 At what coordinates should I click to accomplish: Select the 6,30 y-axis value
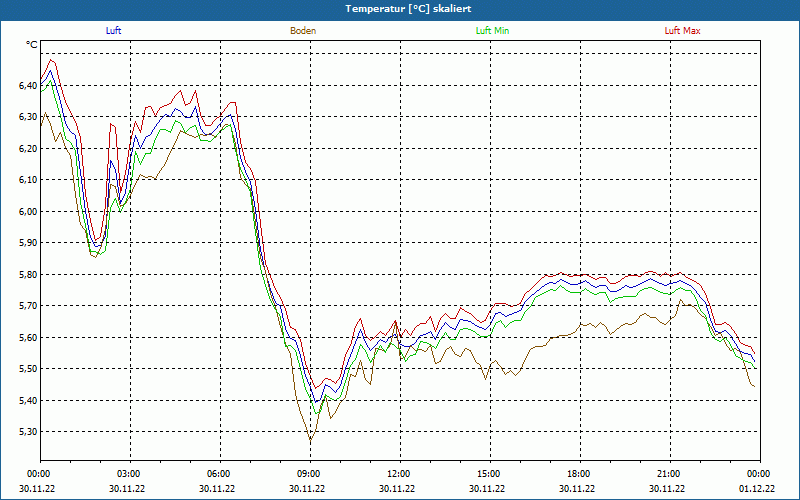pyautogui.click(x=28, y=117)
